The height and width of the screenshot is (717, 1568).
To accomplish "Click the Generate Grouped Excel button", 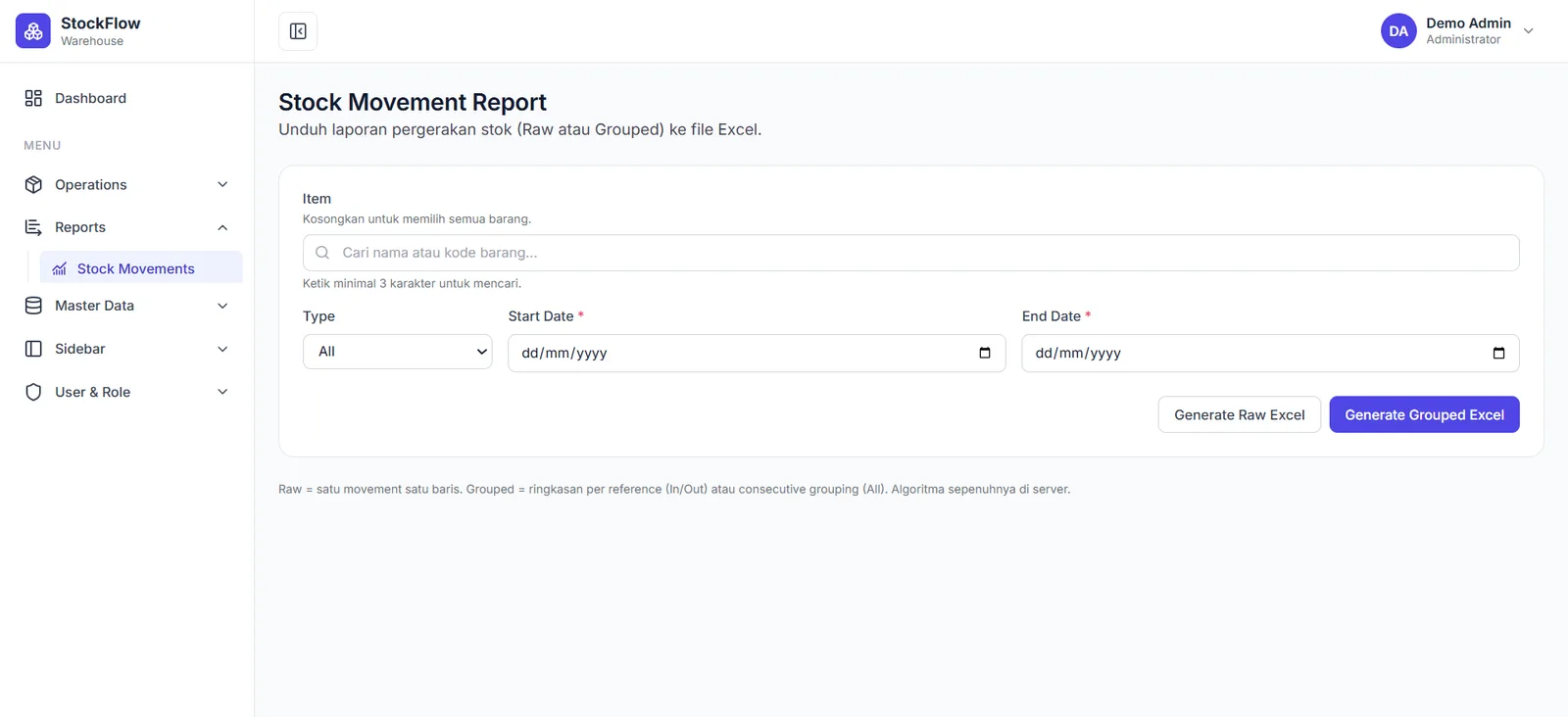I will point(1424,414).
